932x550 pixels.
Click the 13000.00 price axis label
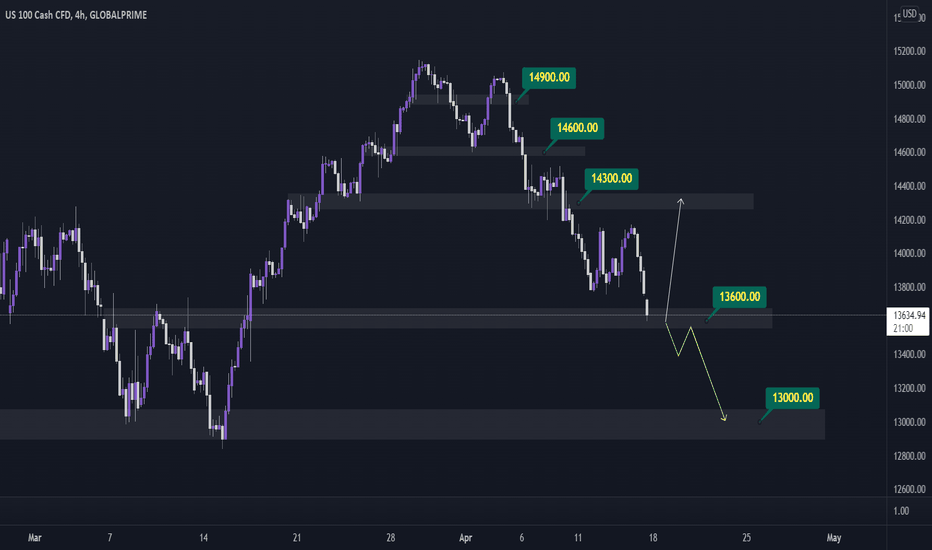point(909,422)
